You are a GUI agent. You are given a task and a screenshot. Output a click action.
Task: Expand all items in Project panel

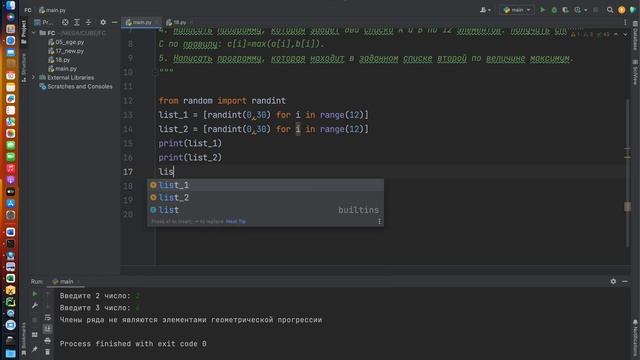[x=77, y=22]
